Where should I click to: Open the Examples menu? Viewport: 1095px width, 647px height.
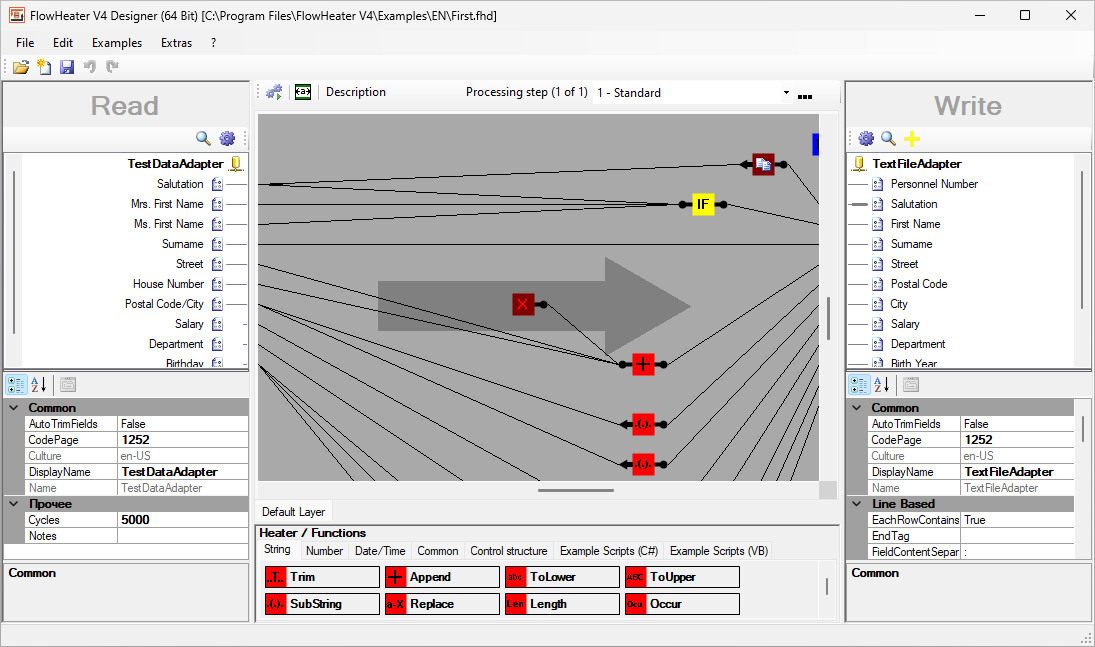(117, 43)
